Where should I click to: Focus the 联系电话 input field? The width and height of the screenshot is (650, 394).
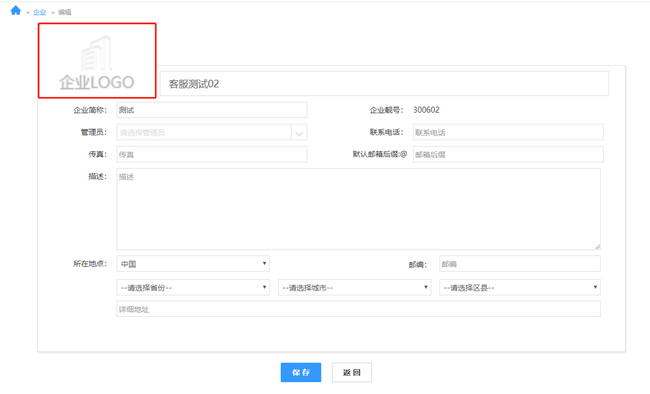pos(508,132)
